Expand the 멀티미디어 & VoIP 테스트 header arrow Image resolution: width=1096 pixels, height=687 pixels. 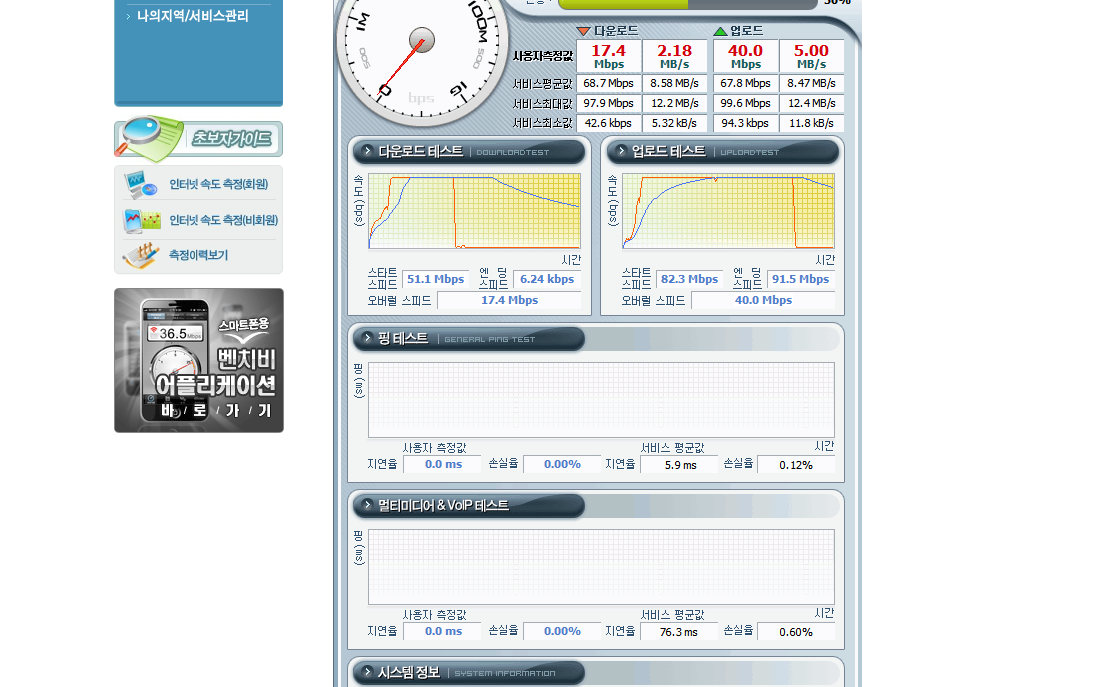(368, 505)
